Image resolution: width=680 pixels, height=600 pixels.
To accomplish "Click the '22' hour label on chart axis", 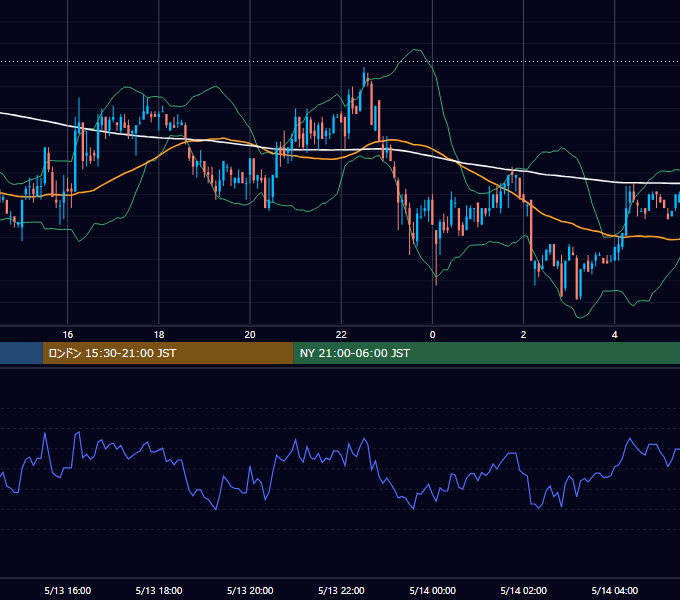I will pyautogui.click(x=341, y=335).
